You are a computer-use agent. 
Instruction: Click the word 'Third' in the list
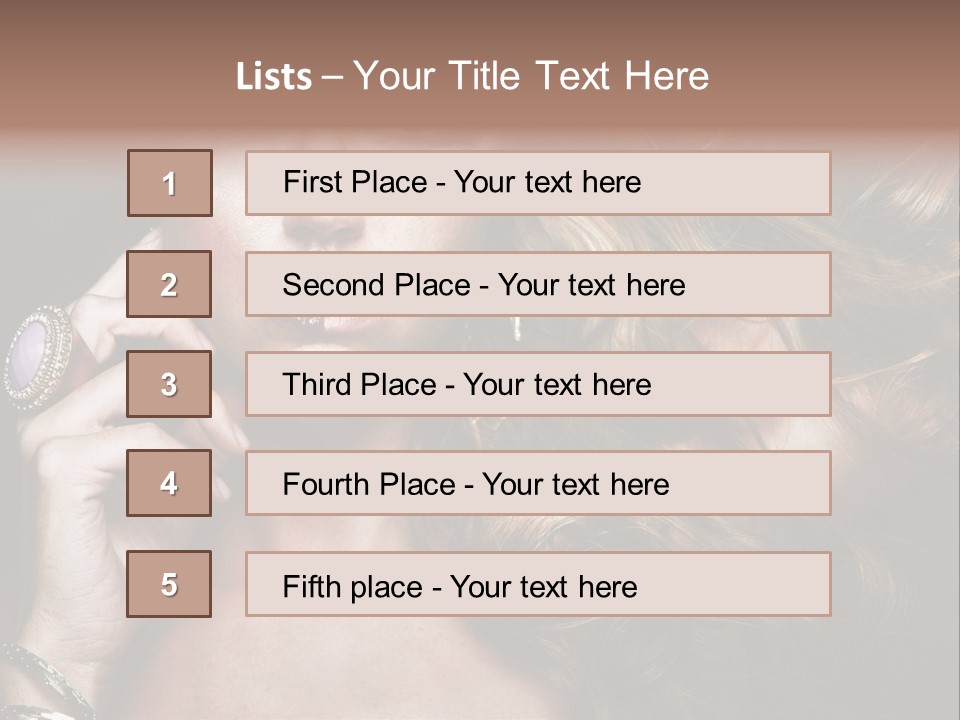317,385
